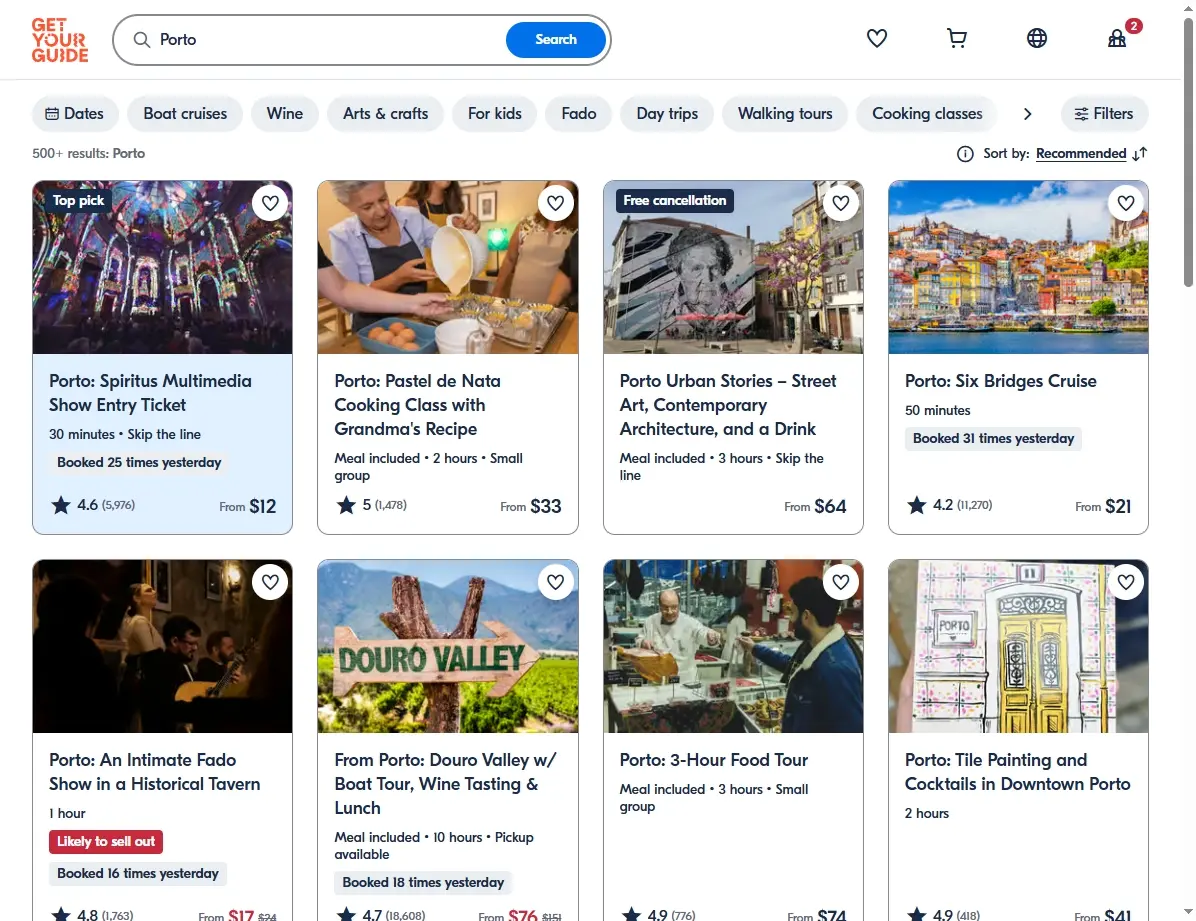The width and height of the screenshot is (1196, 921).
Task: Favorite the Porto Urban Stories tour
Action: click(x=841, y=203)
